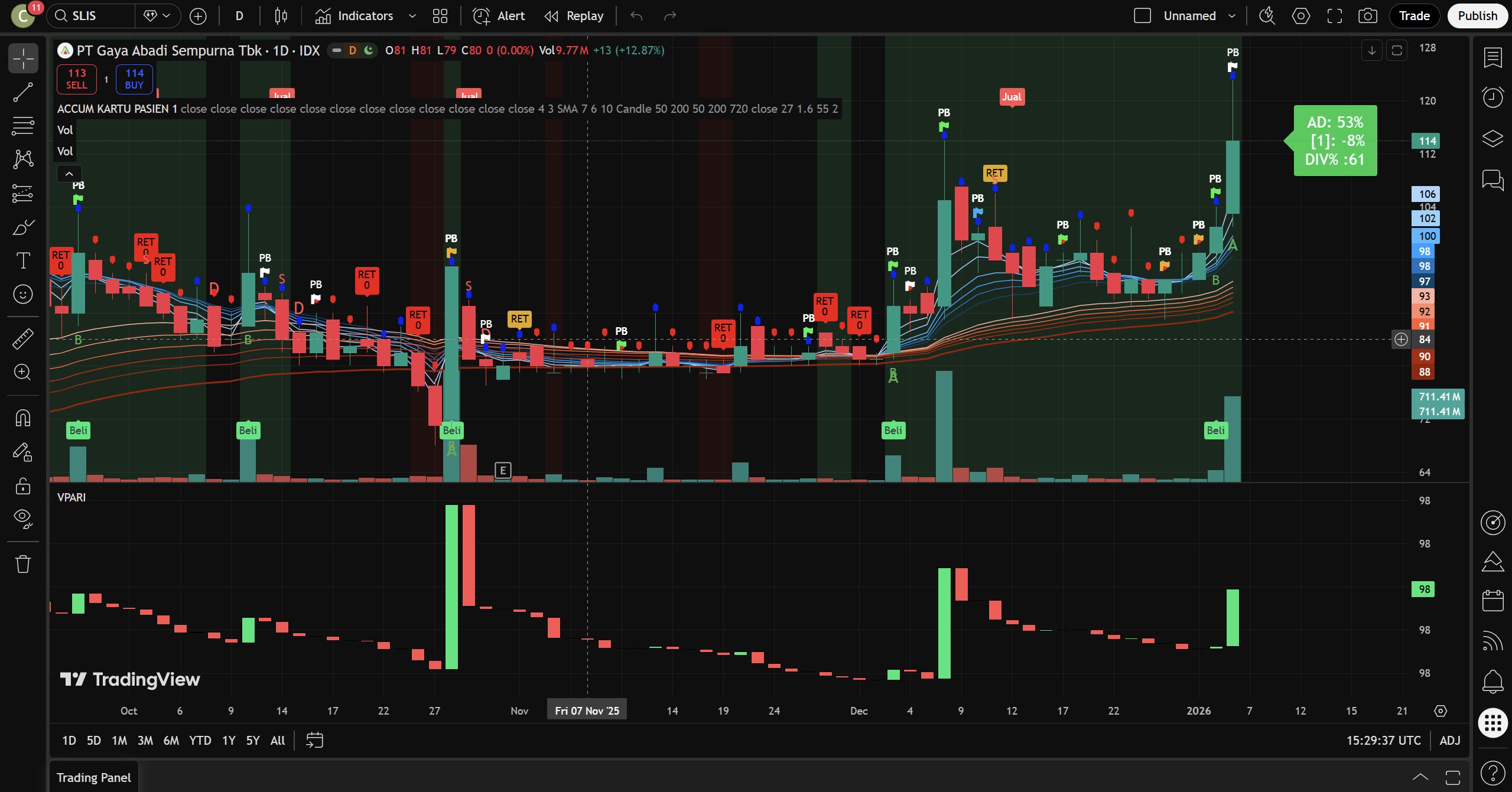Collapse the indicator legend chevron

pyautogui.click(x=69, y=174)
